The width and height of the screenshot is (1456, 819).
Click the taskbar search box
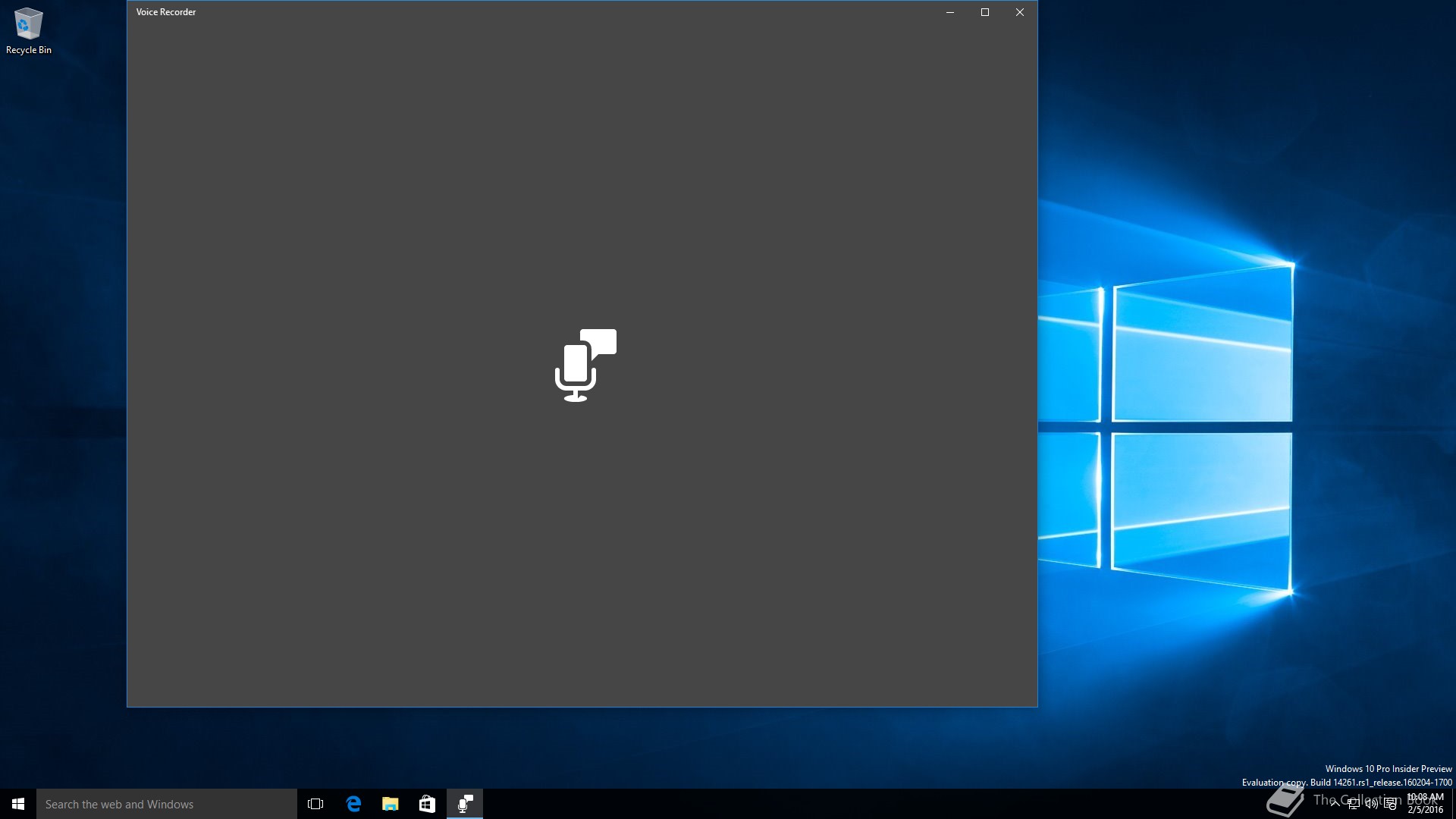pyautogui.click(x=167, y=804)
